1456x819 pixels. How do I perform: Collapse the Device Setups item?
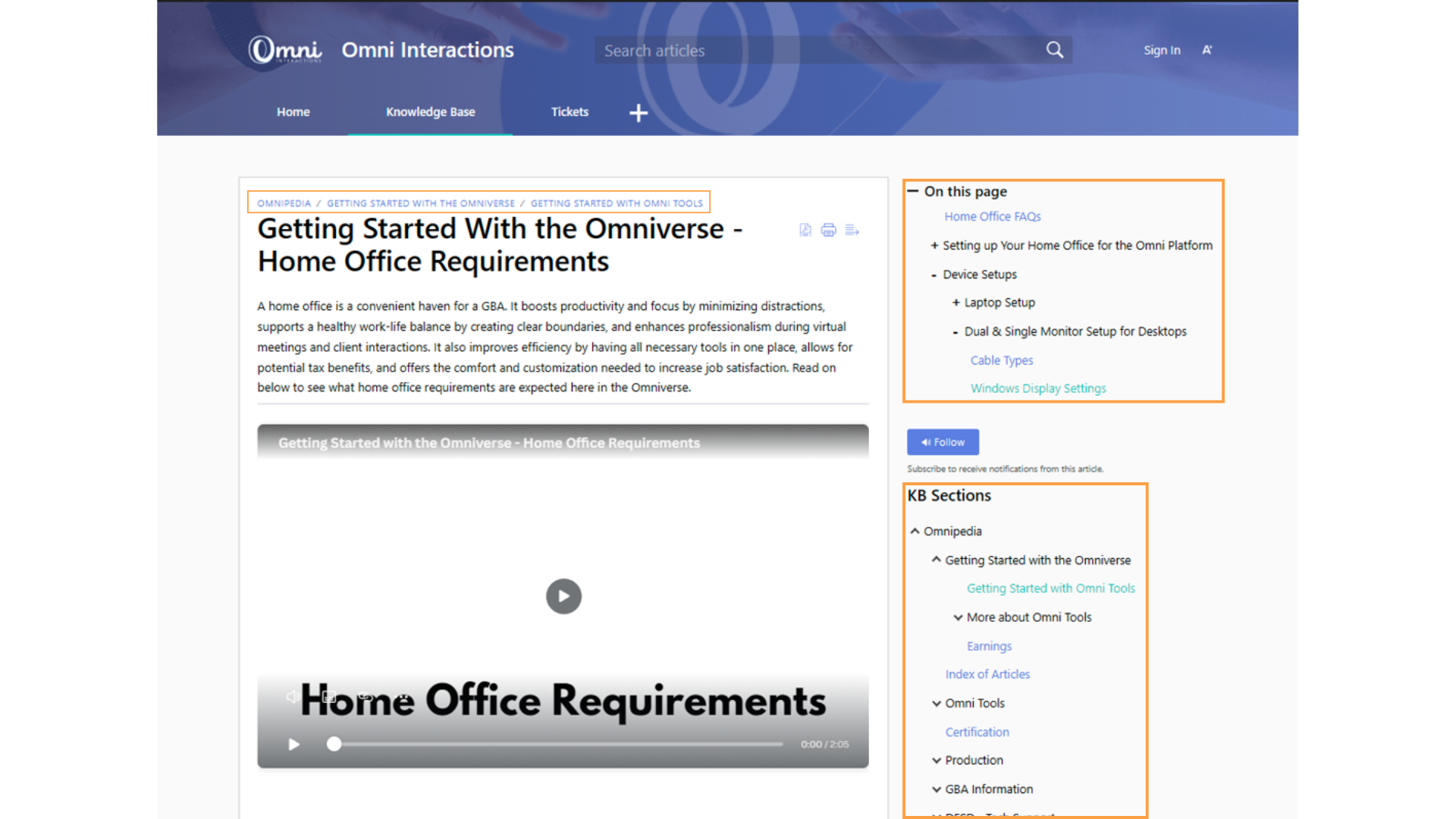pyautogui.click(x=934, y=275)
